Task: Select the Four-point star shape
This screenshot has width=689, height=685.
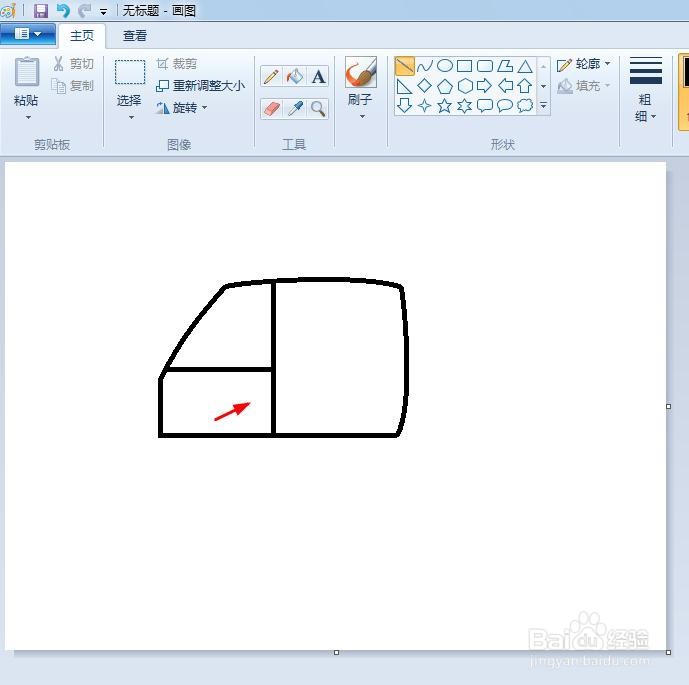Action: pyautogui.click(x=424, y=105)
